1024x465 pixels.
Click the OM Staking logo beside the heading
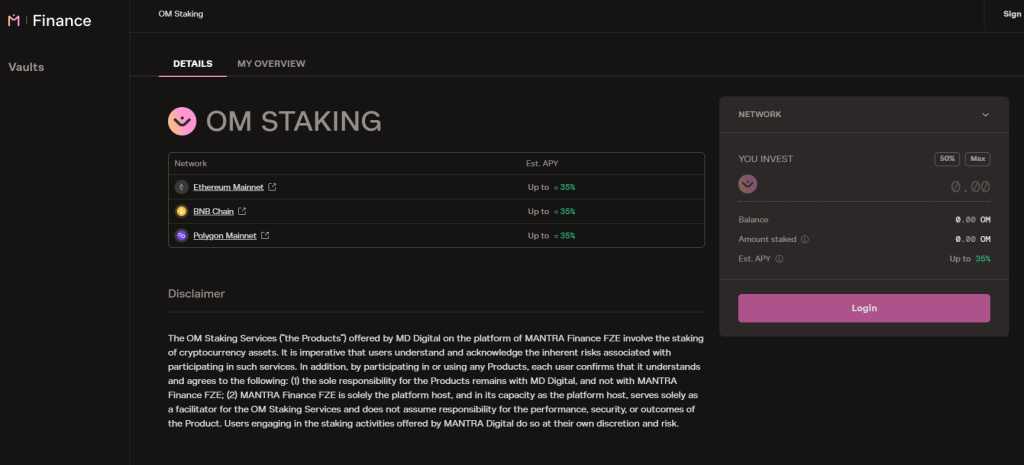coord(182,121)
